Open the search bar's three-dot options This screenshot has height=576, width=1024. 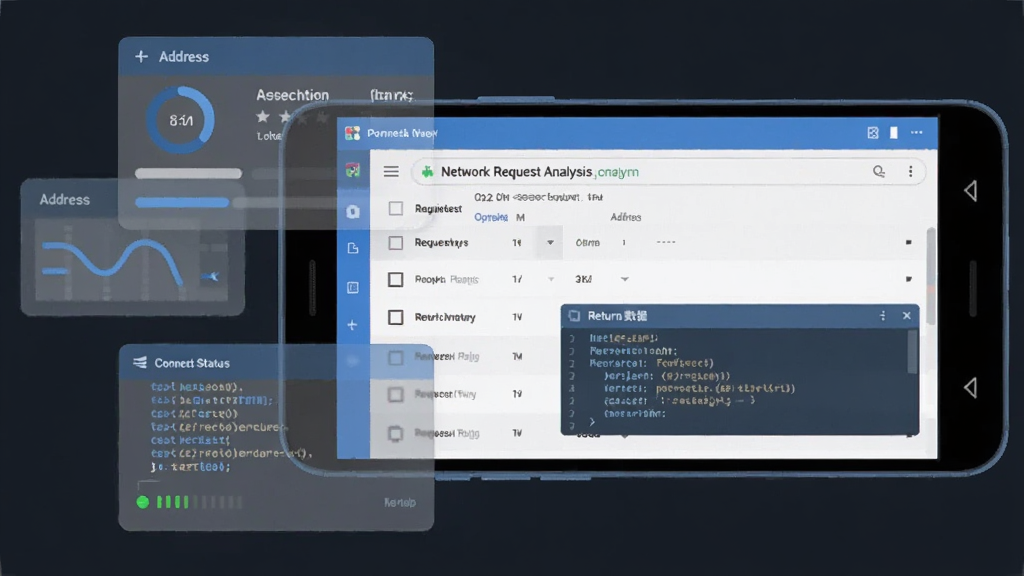coord(910,172)
